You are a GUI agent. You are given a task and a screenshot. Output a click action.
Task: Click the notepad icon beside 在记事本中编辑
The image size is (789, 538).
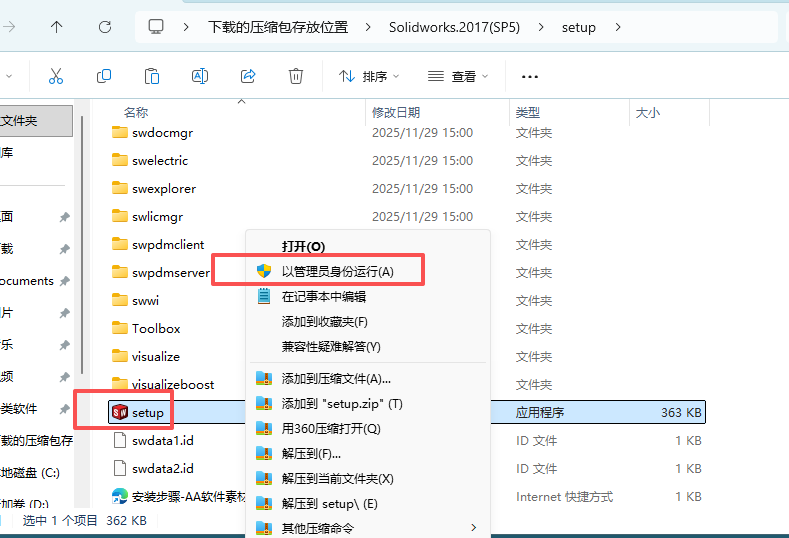(x=264, y=296)
